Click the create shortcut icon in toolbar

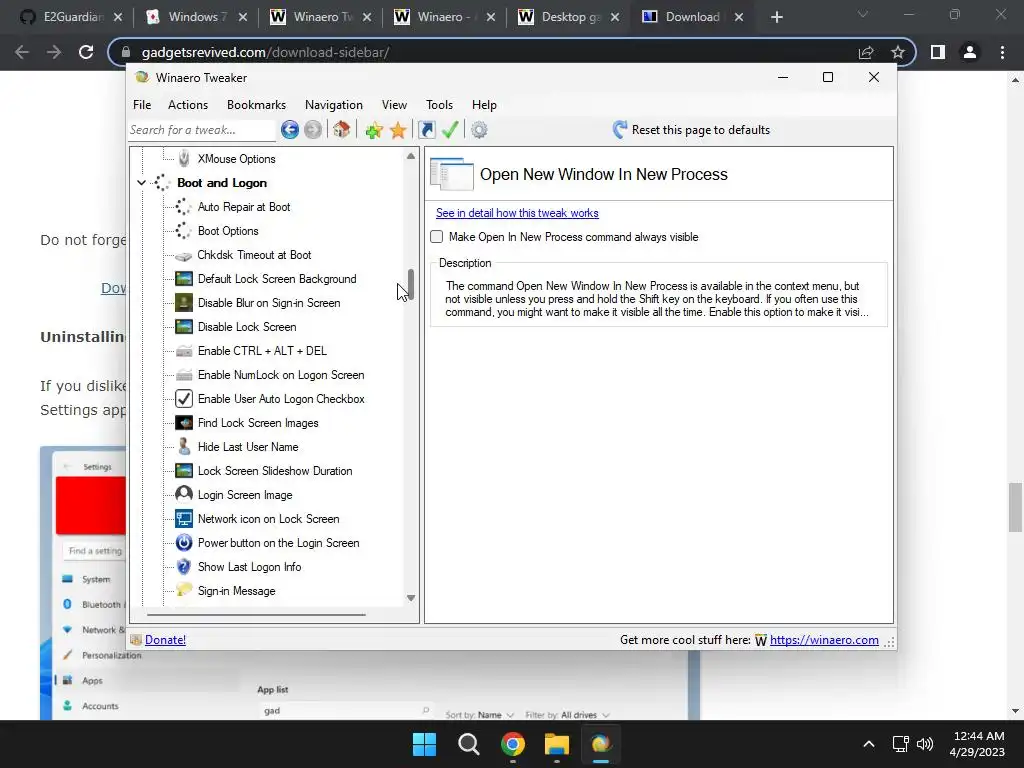tap(426, 130)
